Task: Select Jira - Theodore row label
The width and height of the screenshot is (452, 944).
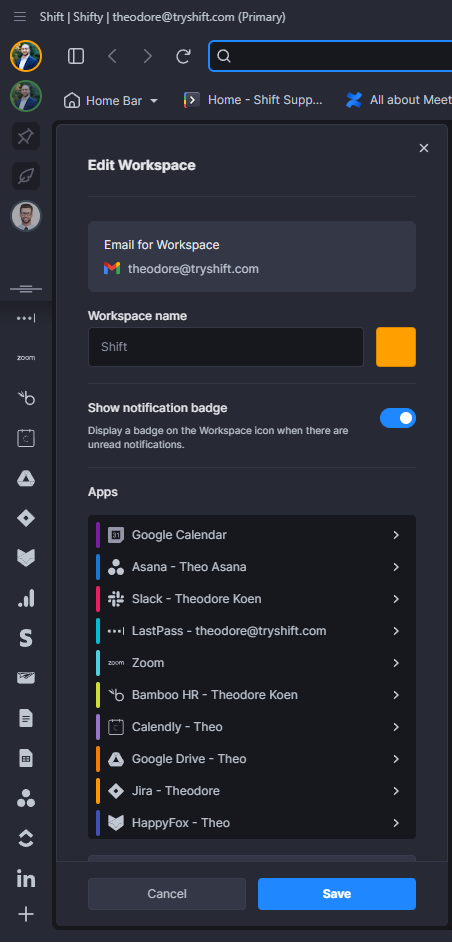Action: point(176,790)
